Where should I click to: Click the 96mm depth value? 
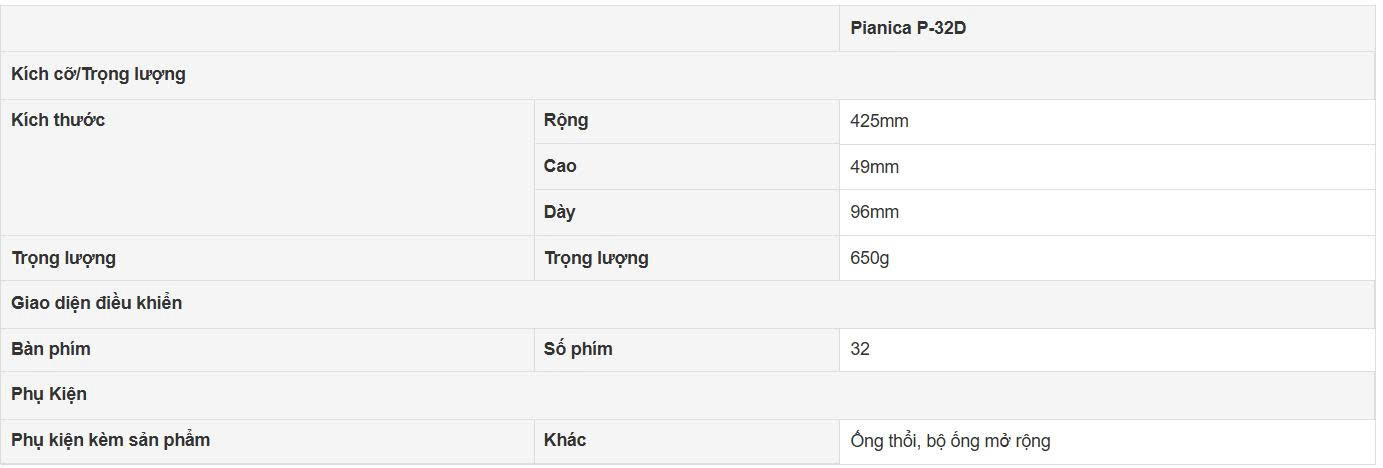(x=874, y=212)
